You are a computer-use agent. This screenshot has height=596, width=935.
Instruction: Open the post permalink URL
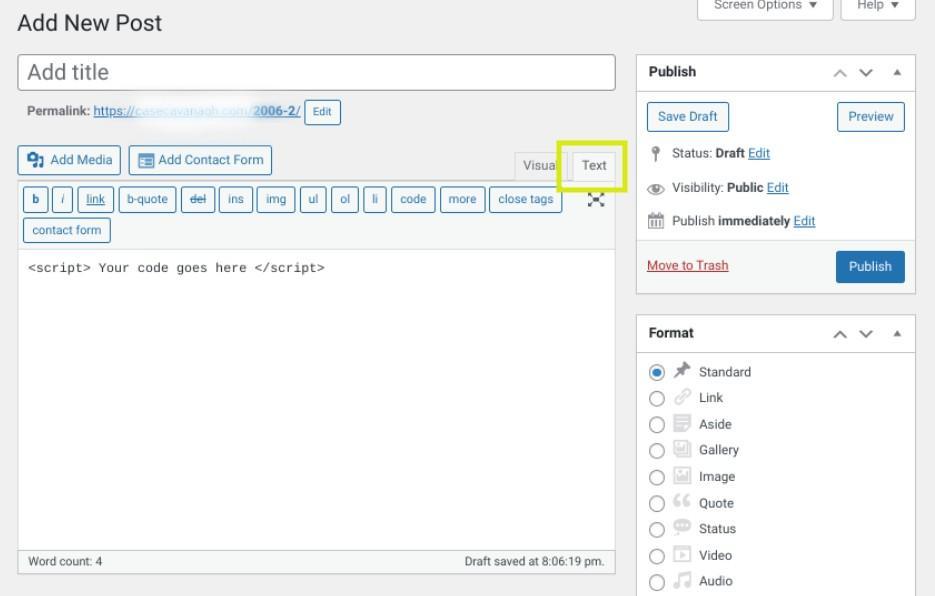[x=197, y=111]
